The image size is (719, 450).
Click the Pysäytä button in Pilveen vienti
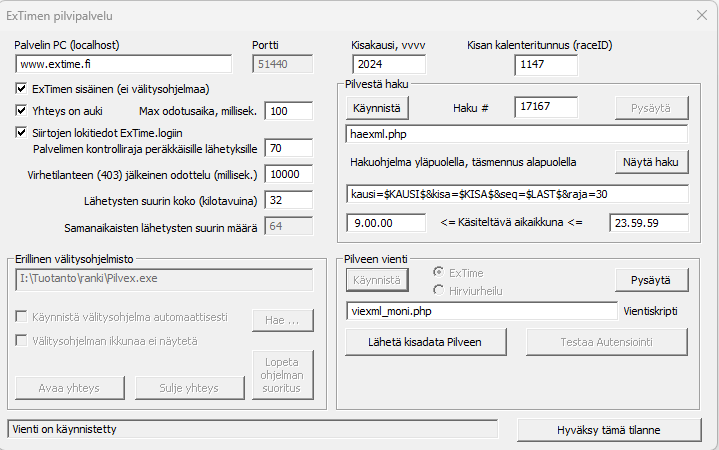651,280
